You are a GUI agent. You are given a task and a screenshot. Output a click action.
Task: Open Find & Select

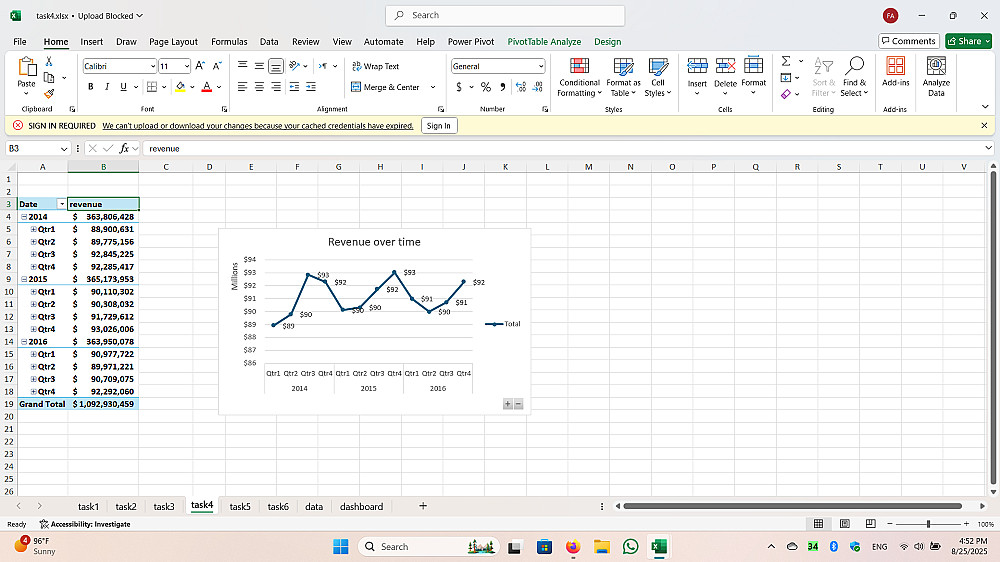point(854,77)
